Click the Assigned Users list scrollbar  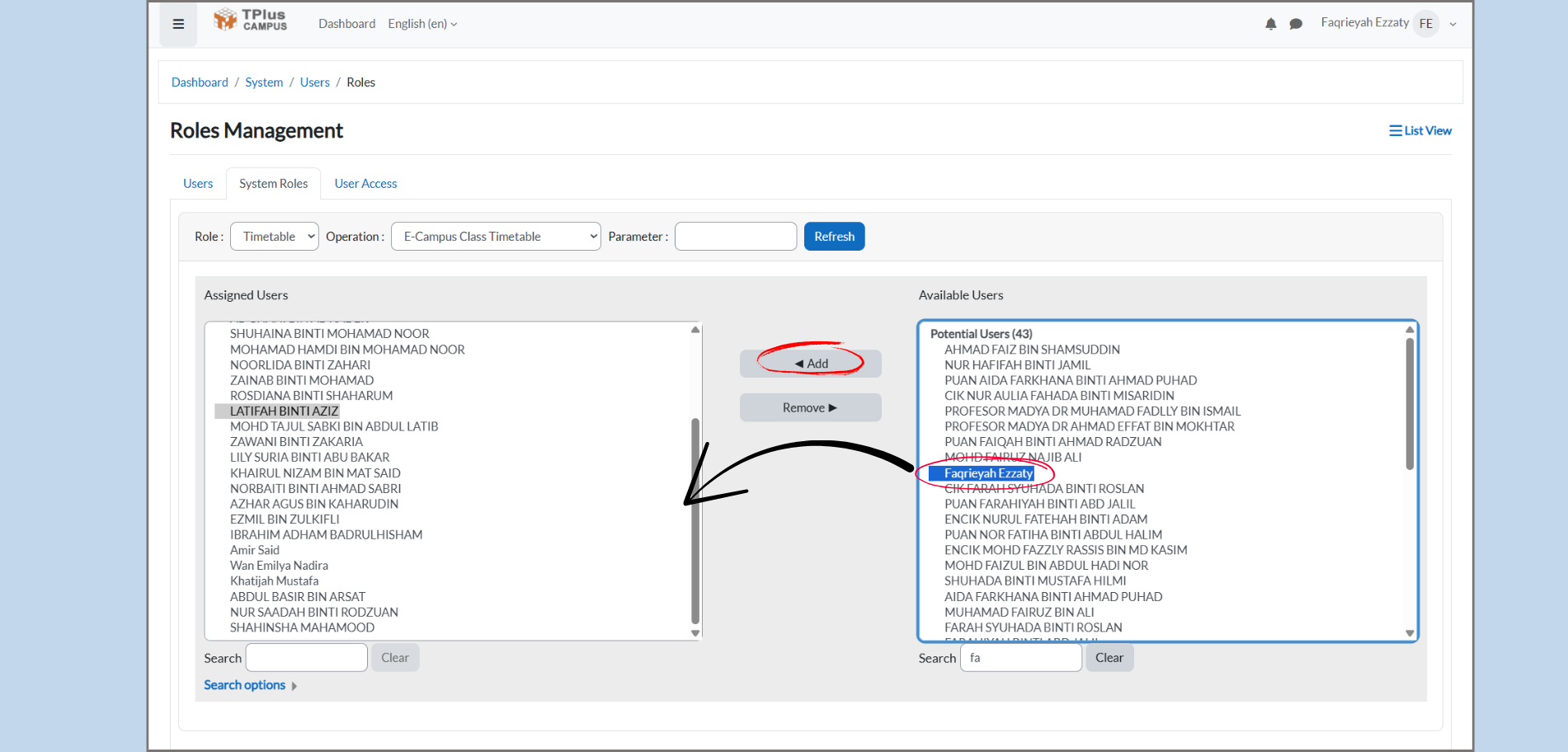[695, 519]
